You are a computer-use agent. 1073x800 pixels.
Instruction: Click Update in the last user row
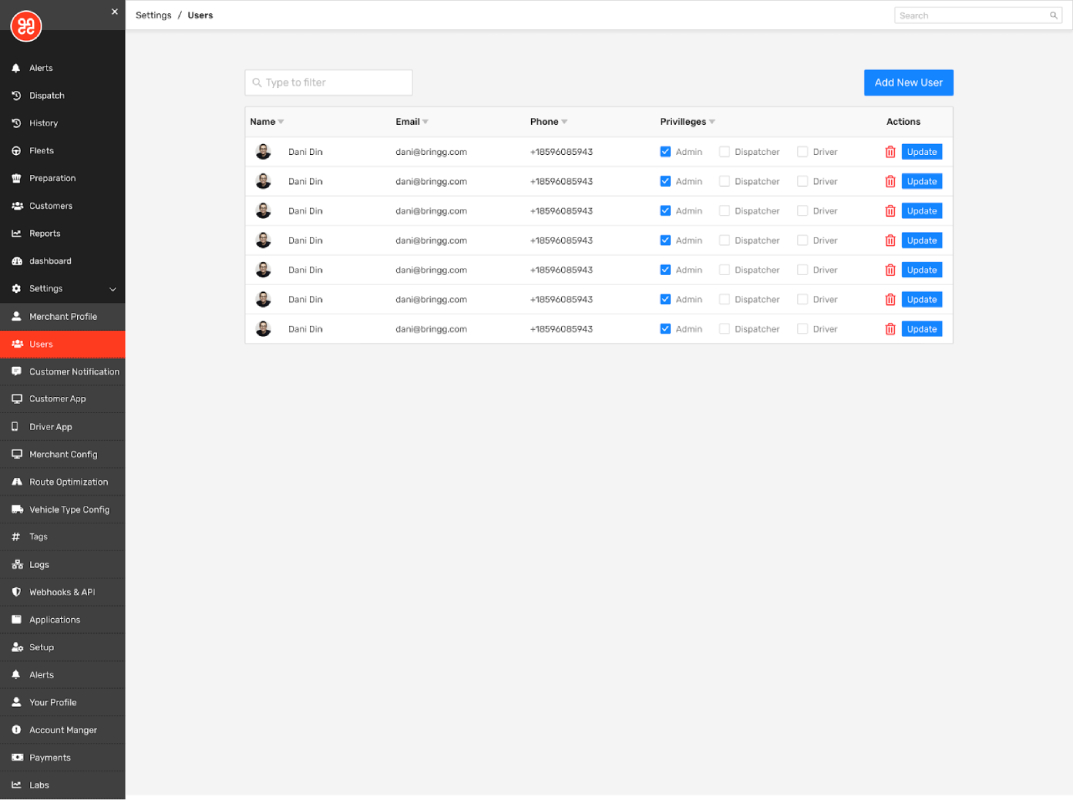[922, 329]
